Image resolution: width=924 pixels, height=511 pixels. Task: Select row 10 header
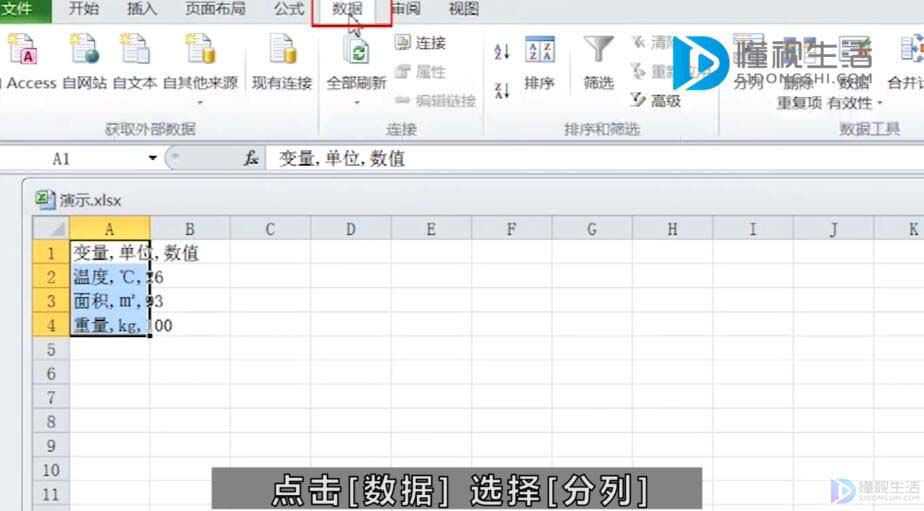click(x=51, y=470)
